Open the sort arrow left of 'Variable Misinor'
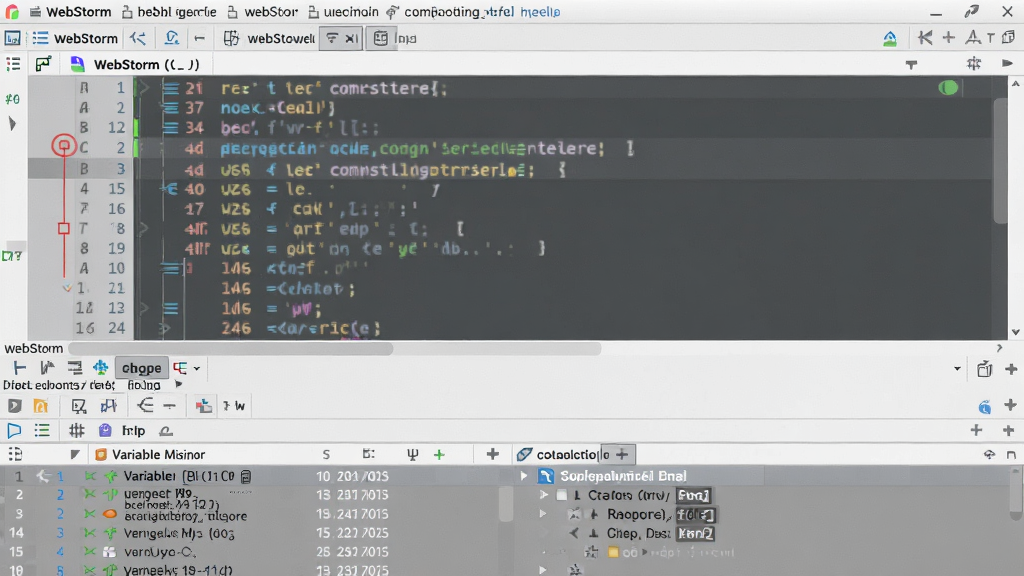This screenshot has height=576, width=1024. click(74, 455)
